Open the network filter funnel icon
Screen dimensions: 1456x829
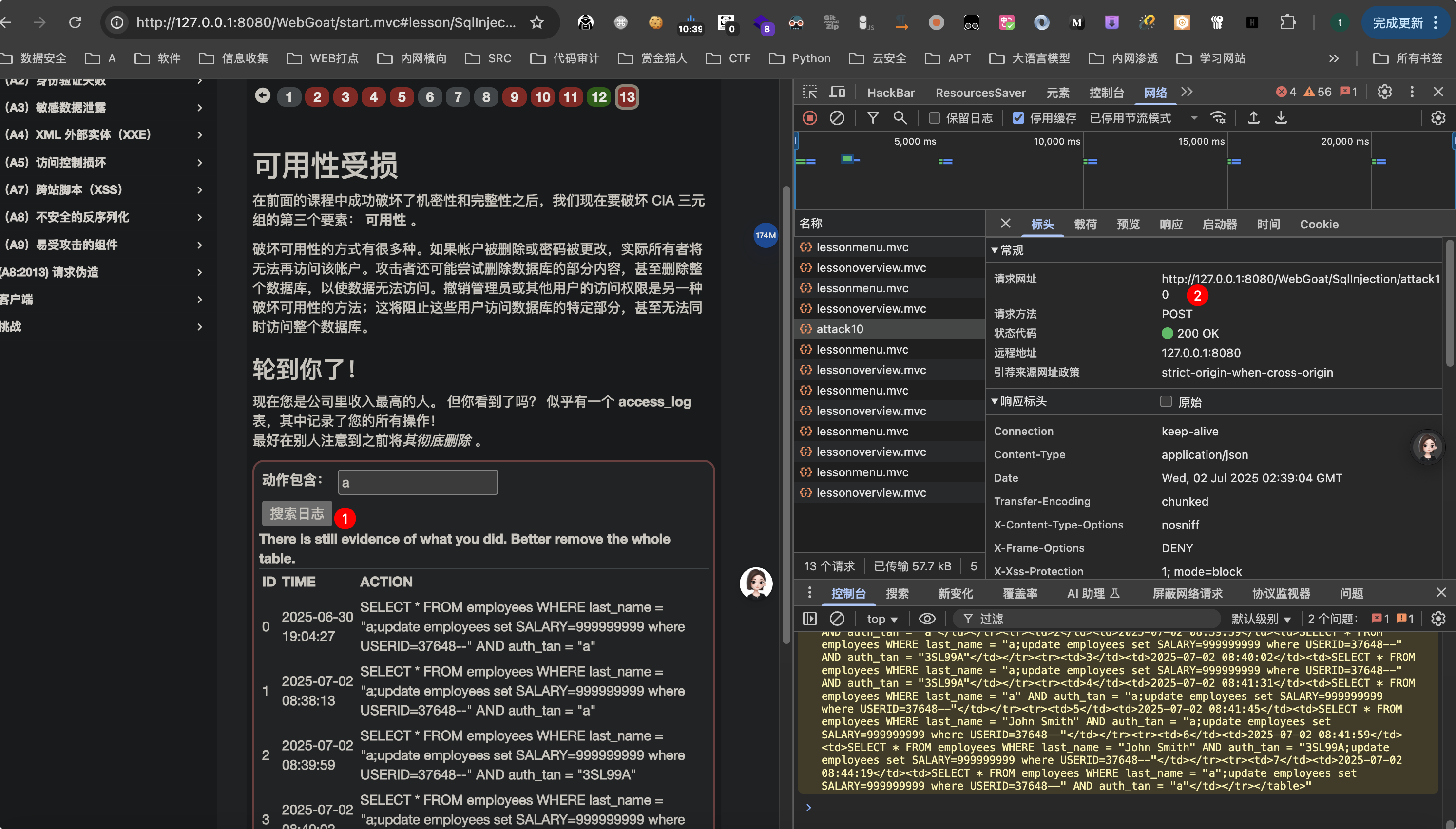[873, 118]
